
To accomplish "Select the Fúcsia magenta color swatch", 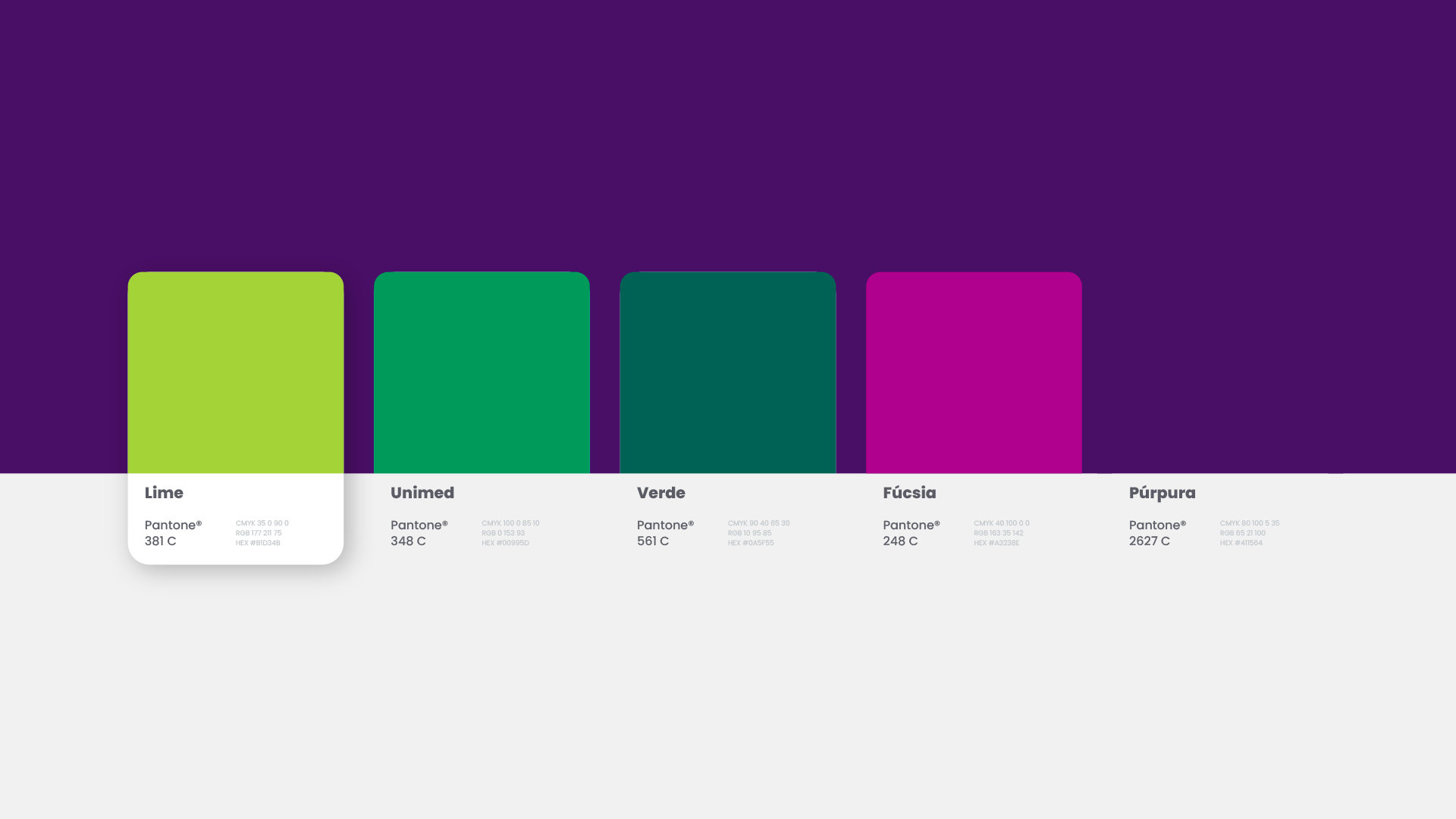I will [974, 372].
